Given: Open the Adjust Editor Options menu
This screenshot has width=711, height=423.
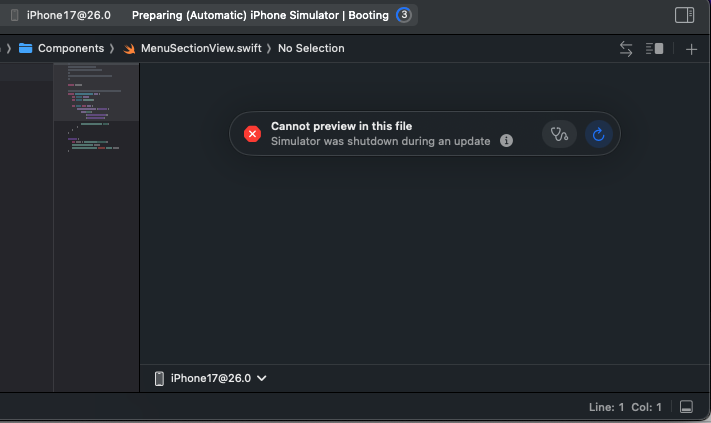Looking at the screenshot, I should [x=655, y=48].
